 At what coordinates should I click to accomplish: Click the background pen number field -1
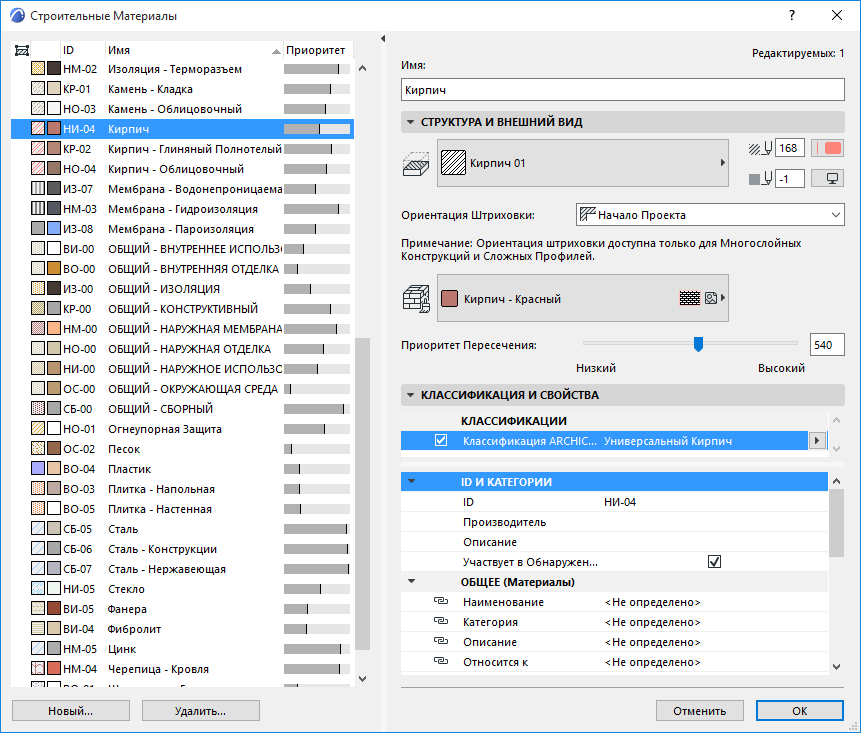point(790,179)
